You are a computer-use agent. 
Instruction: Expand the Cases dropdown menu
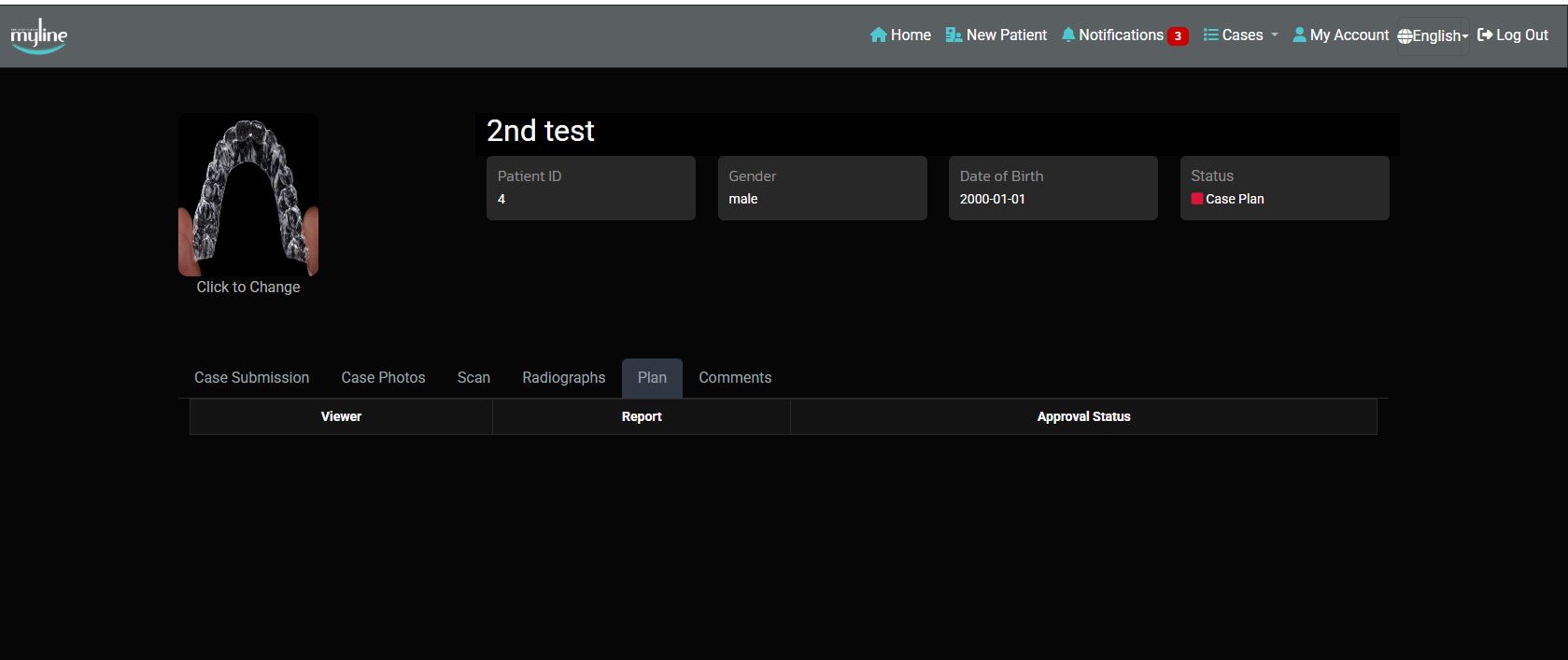[x=1274, y=35]
